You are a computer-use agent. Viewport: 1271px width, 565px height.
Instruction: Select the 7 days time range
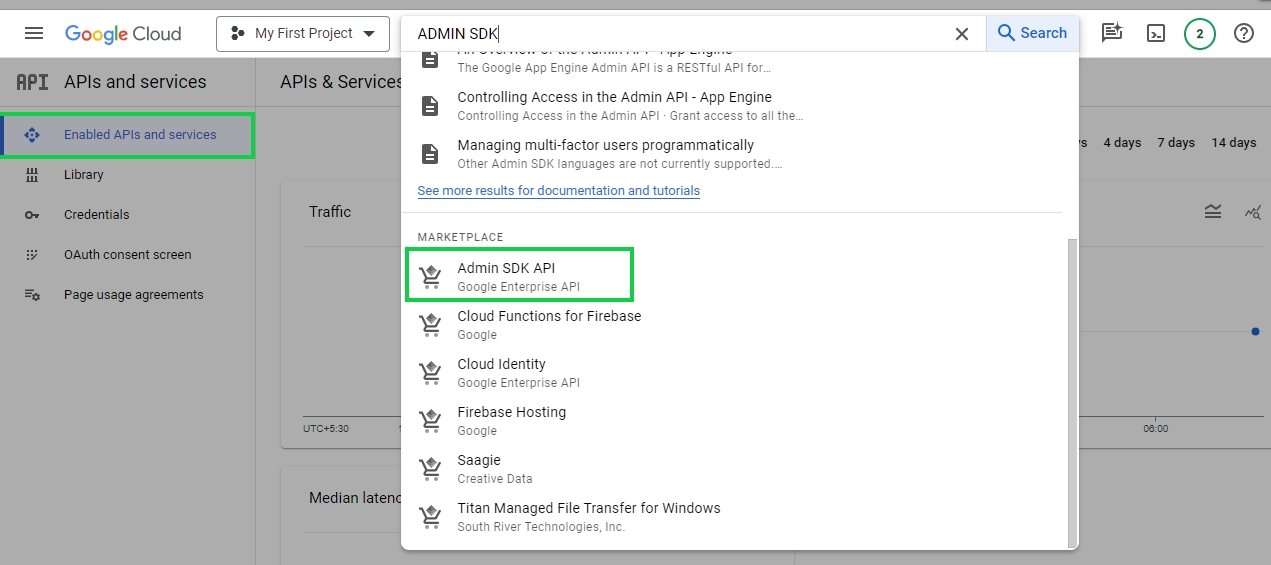tap(1175, 143)
